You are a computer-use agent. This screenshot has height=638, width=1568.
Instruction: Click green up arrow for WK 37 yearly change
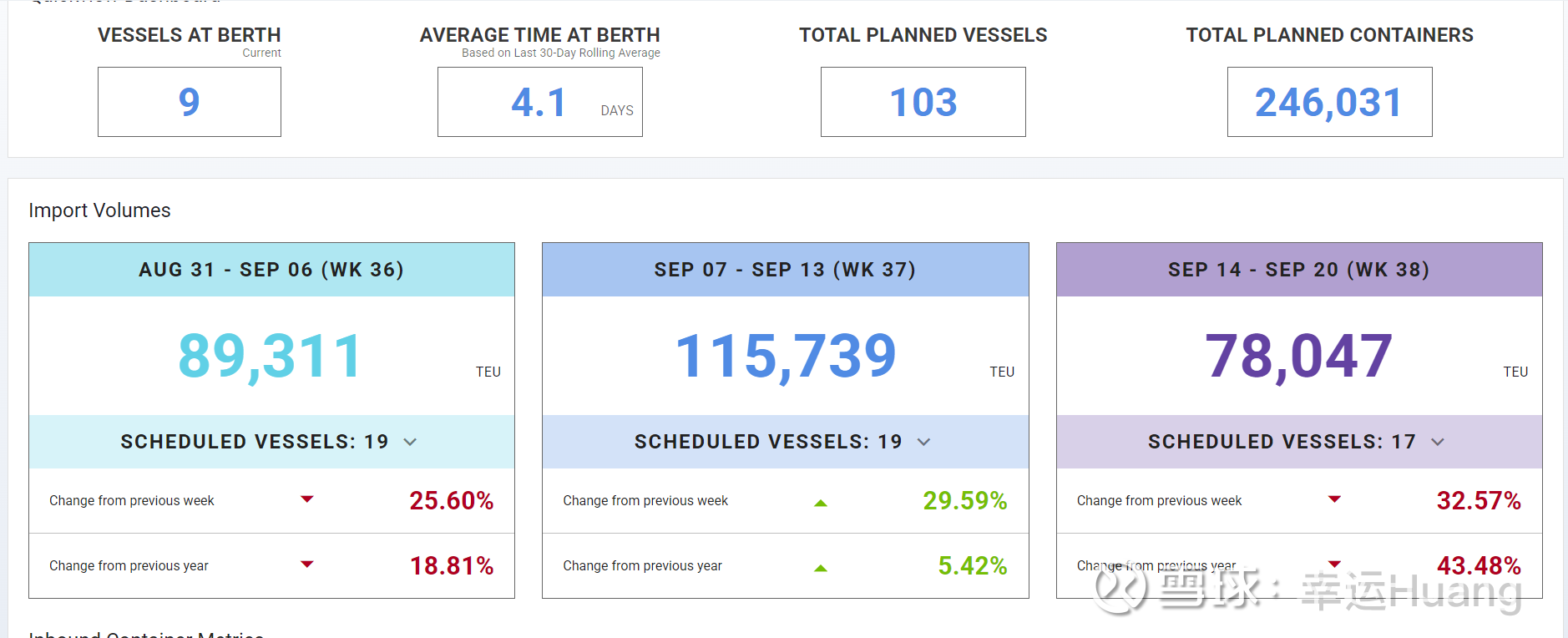pos(821,568)
